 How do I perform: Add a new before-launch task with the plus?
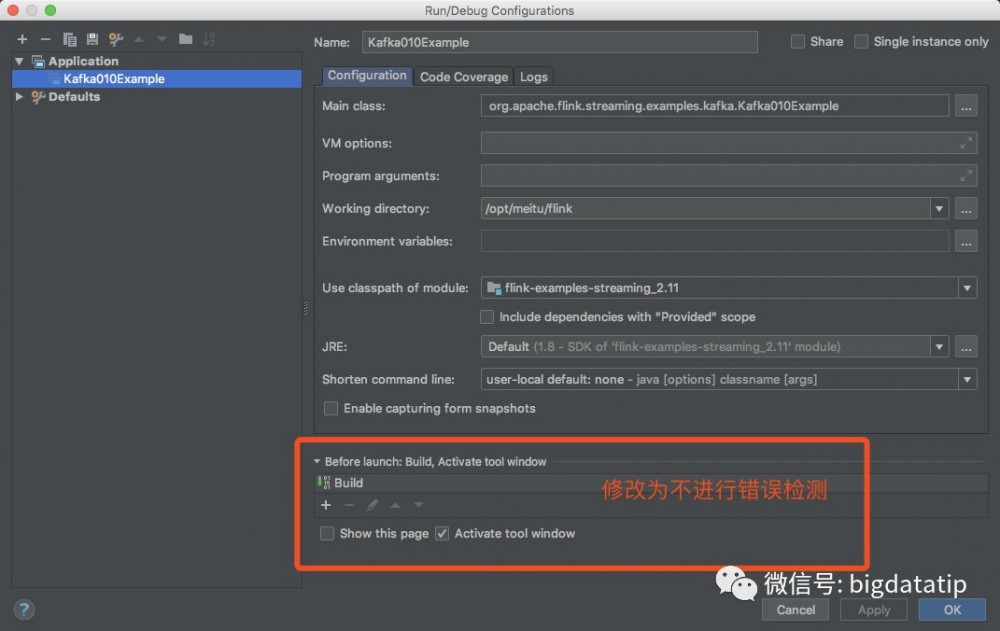326,505
